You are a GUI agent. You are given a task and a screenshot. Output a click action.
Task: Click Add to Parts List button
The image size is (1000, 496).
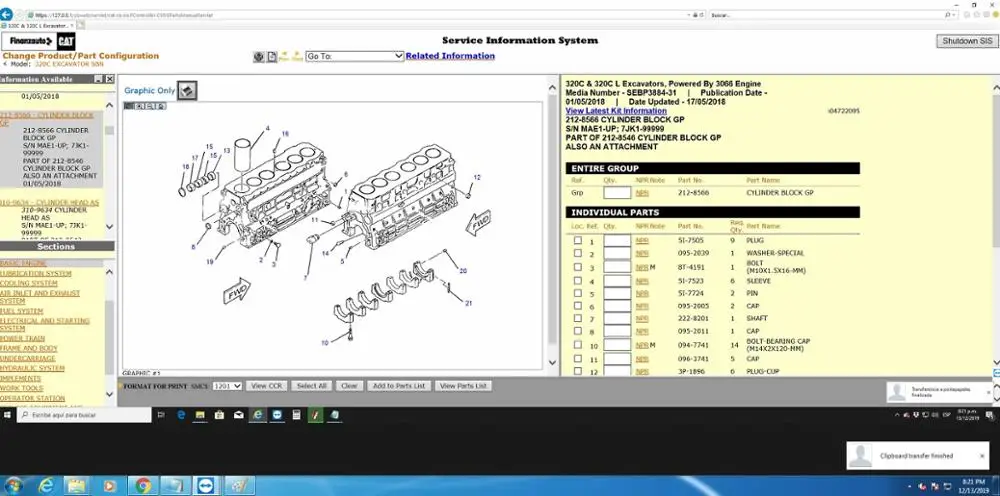coord(399,386)
